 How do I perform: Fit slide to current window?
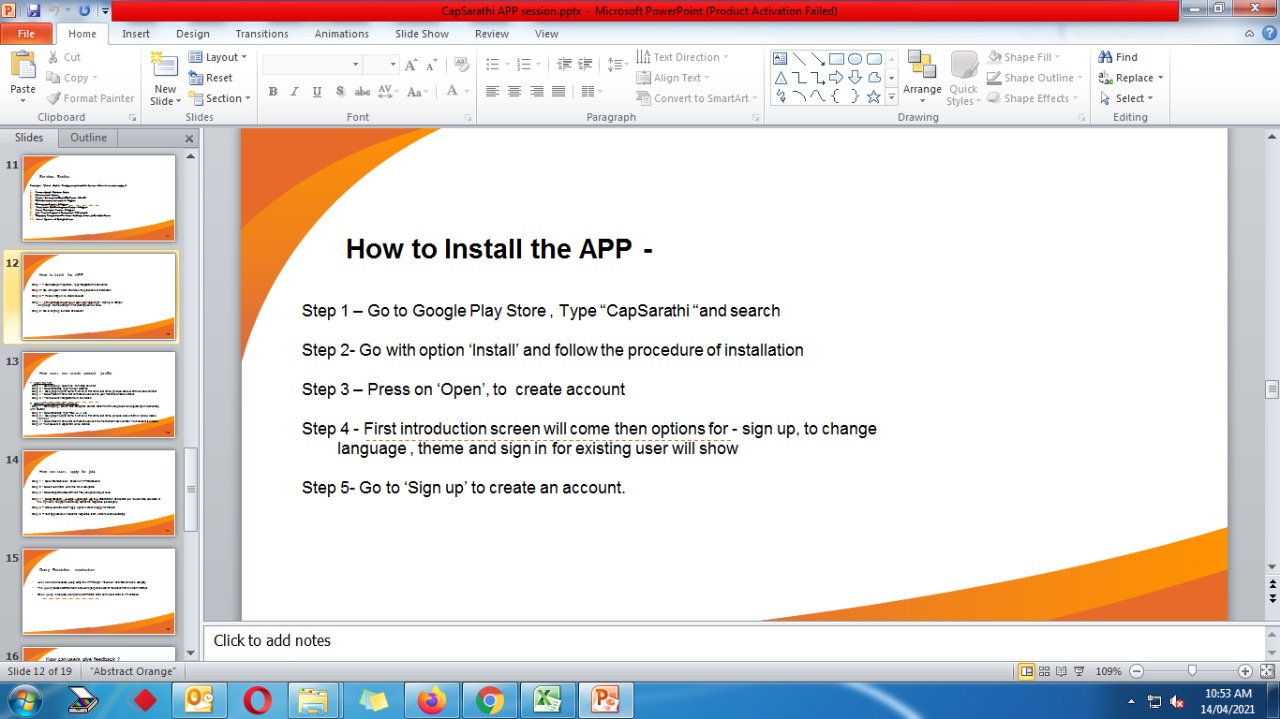point(1266,671)
